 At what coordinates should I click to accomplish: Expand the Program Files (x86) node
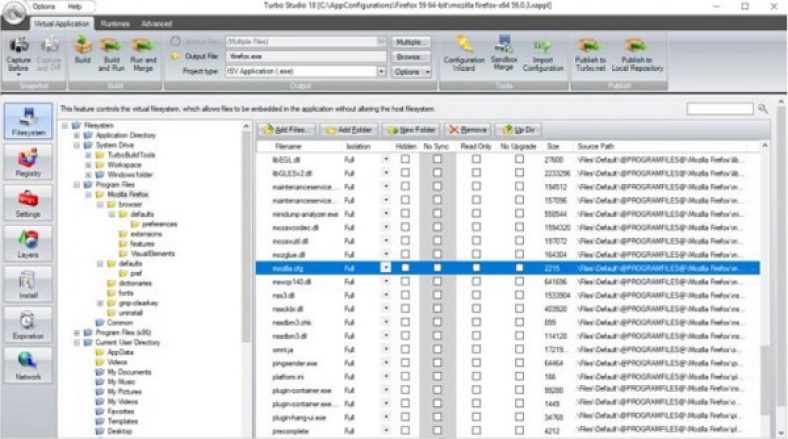pyautogui.click(x=77, y=333)
